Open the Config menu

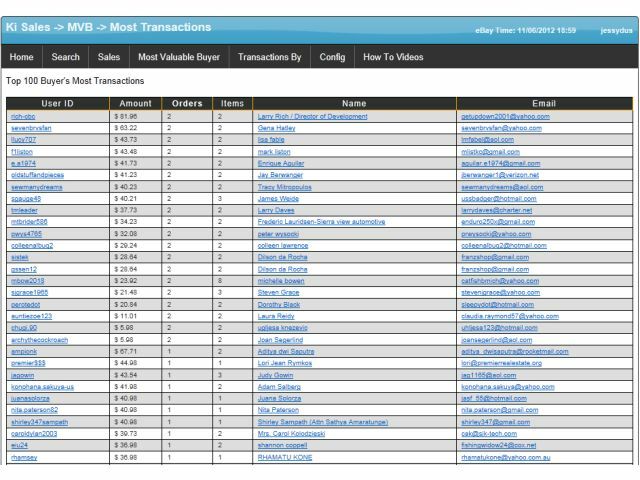tap(332, 58)
